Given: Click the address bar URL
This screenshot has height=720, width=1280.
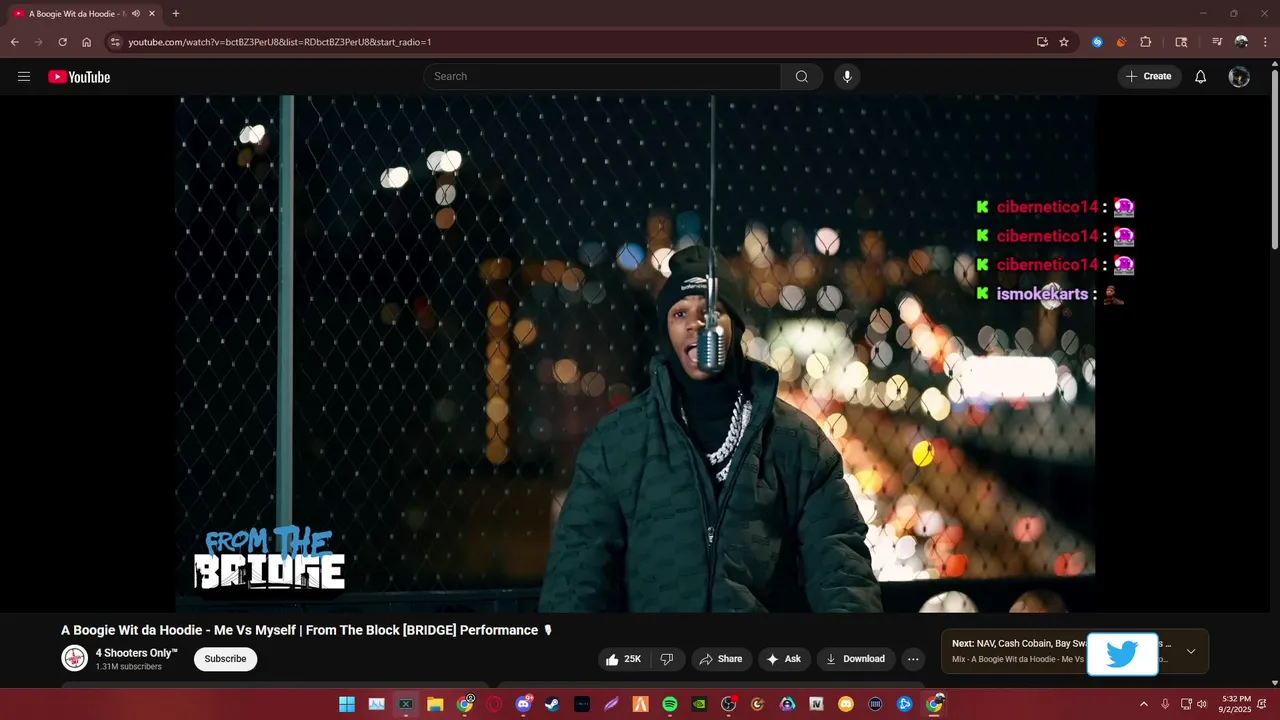Looking at the screenshot, I should coord(280,42).
